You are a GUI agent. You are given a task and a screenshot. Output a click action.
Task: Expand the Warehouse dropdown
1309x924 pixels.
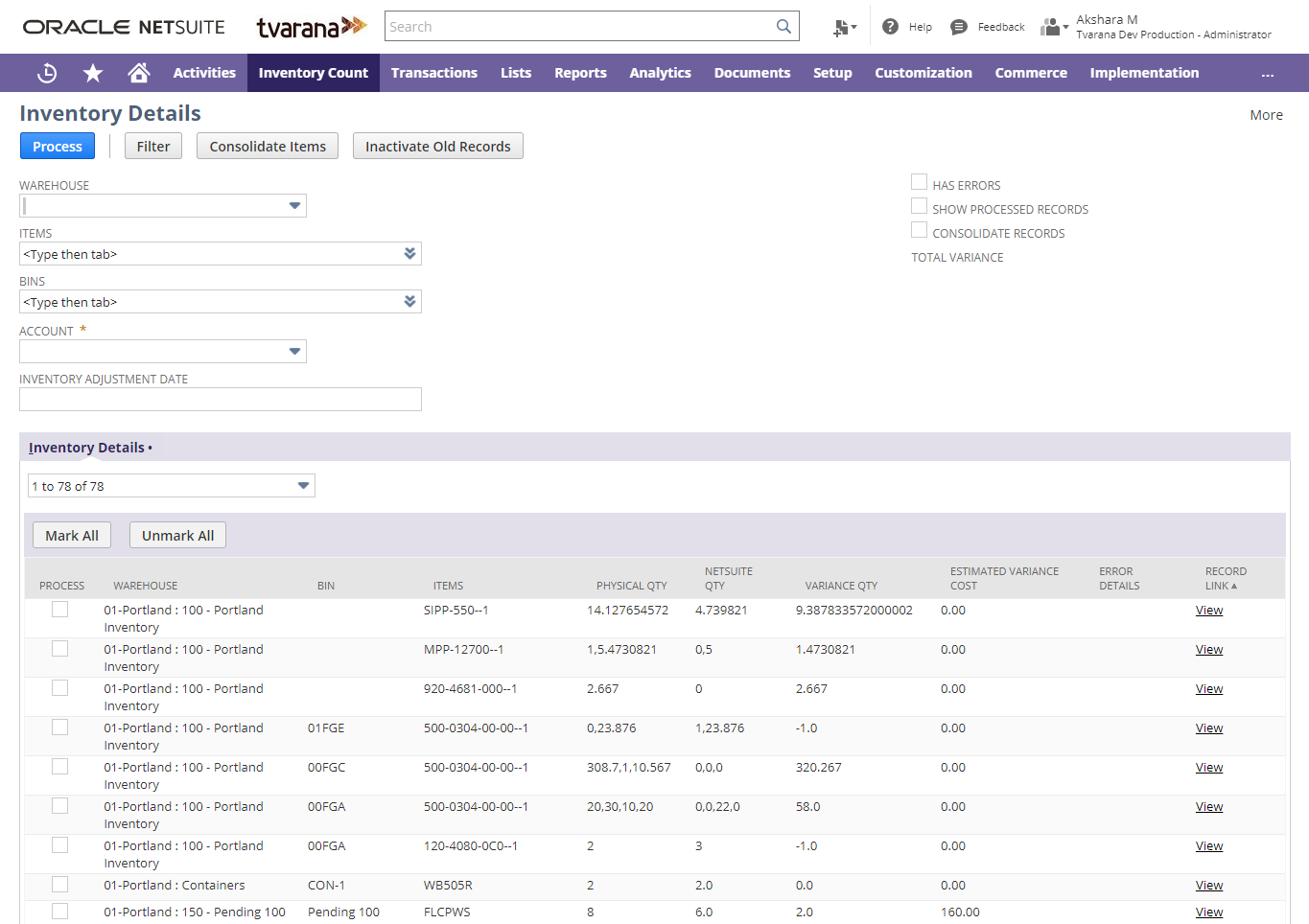click(294, 206)
